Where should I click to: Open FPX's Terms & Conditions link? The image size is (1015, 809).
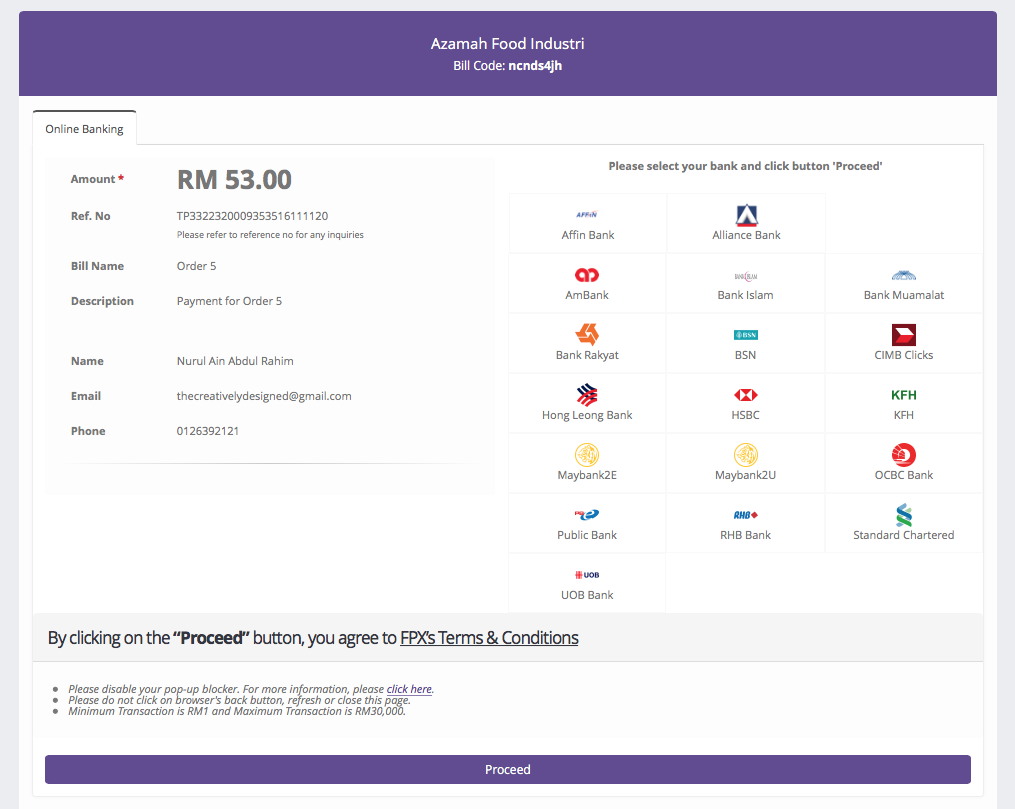(489, 638)
